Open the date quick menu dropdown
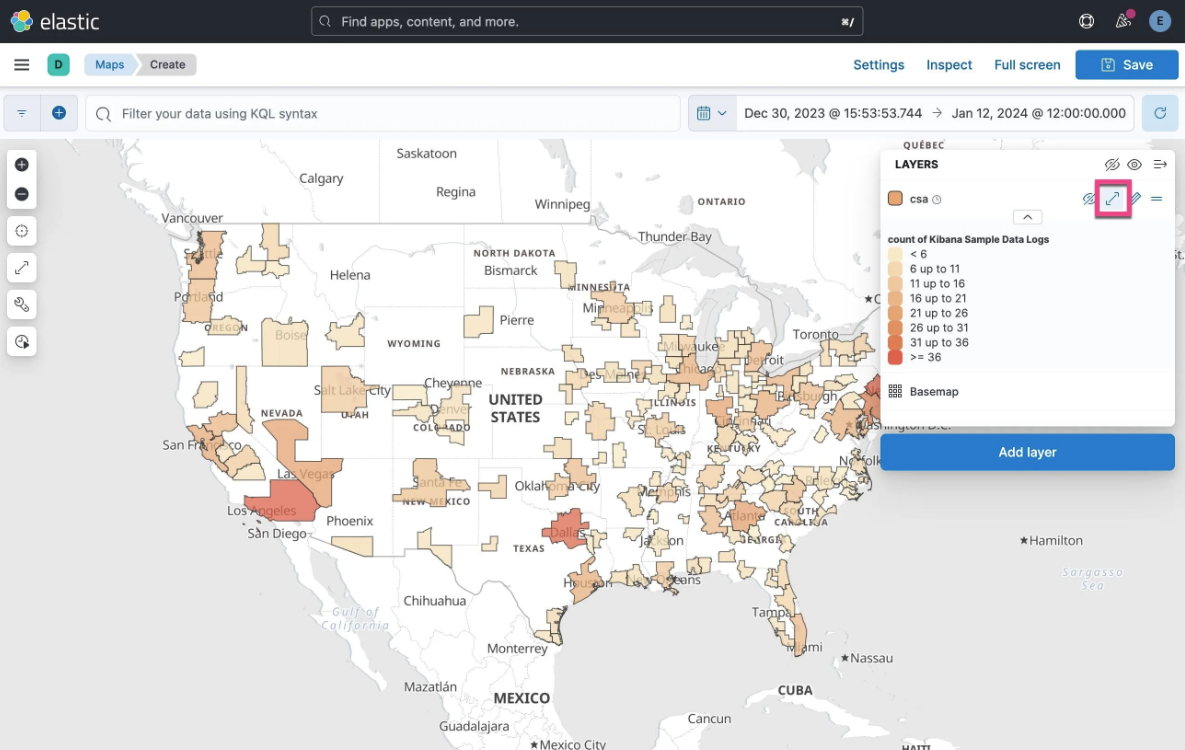The height and width of the screenshot is (750, 1185). pos(712,114)
